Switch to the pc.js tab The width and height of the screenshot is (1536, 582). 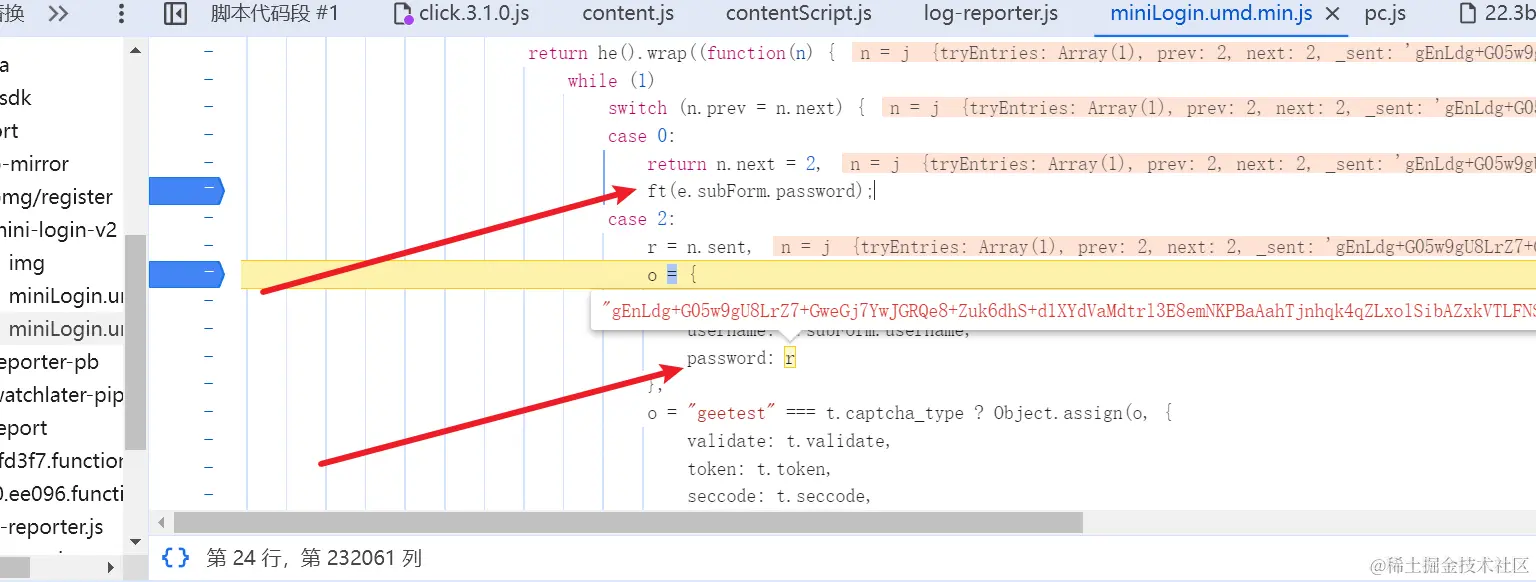[x=1385, y=14]
